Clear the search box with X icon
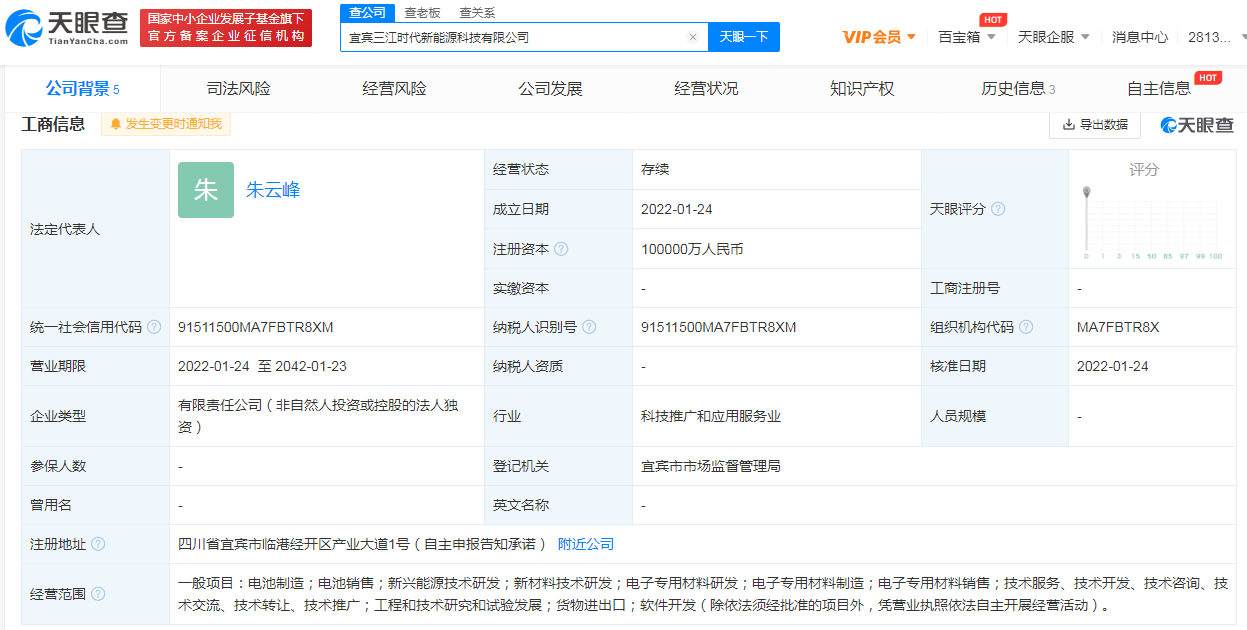The width and height of the screenshot is (1247, 630). [x=692, y=37]
